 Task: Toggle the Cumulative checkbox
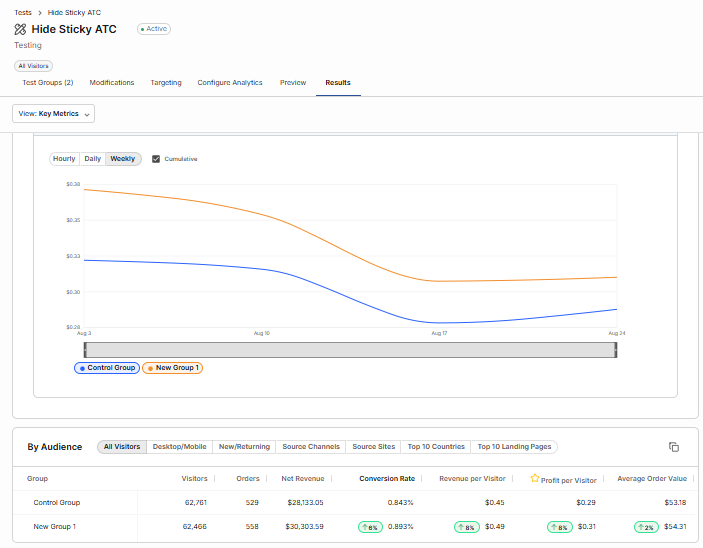click(156, 159)
